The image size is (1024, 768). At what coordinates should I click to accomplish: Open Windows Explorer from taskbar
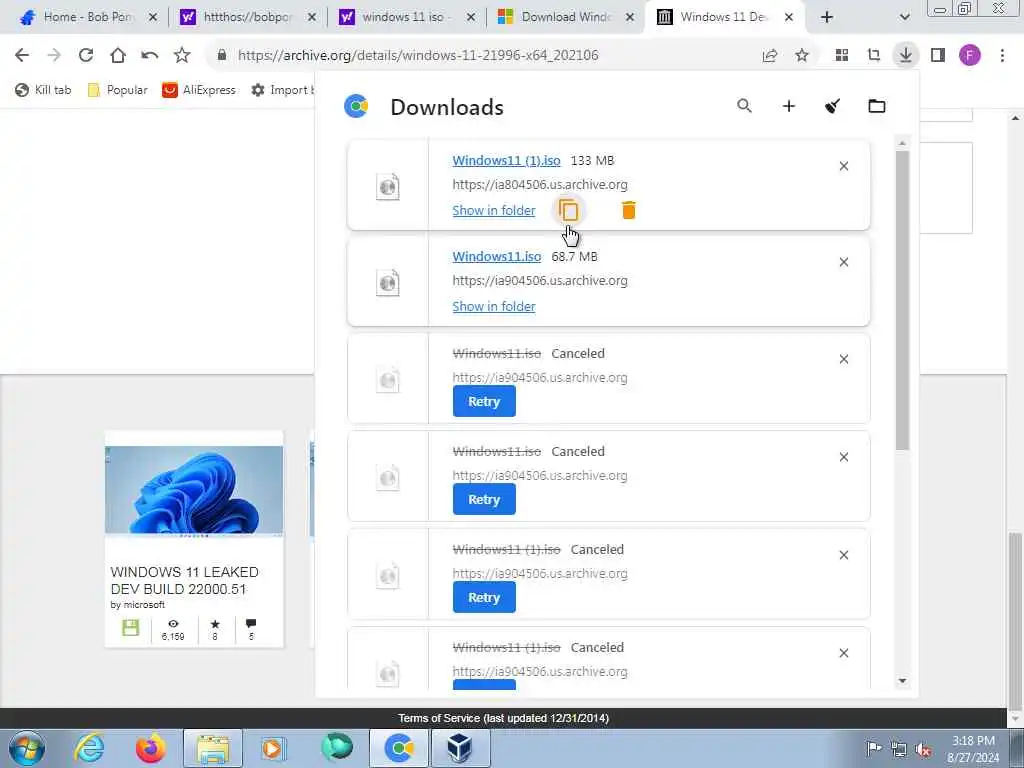pos(213,748)
